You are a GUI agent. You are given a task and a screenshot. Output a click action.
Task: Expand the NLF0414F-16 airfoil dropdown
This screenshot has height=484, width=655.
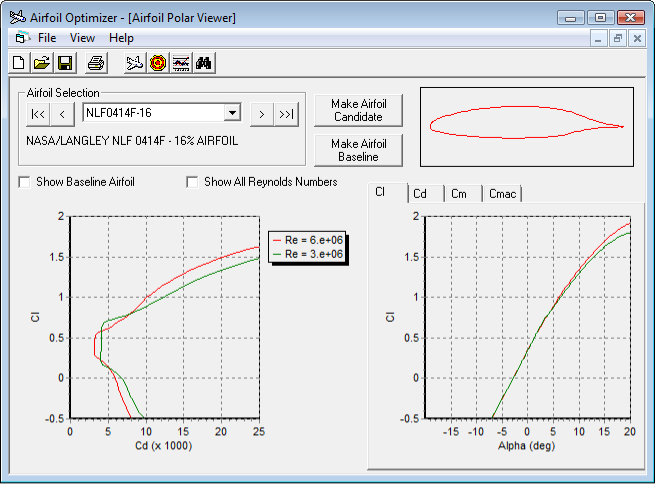point(232,113)
